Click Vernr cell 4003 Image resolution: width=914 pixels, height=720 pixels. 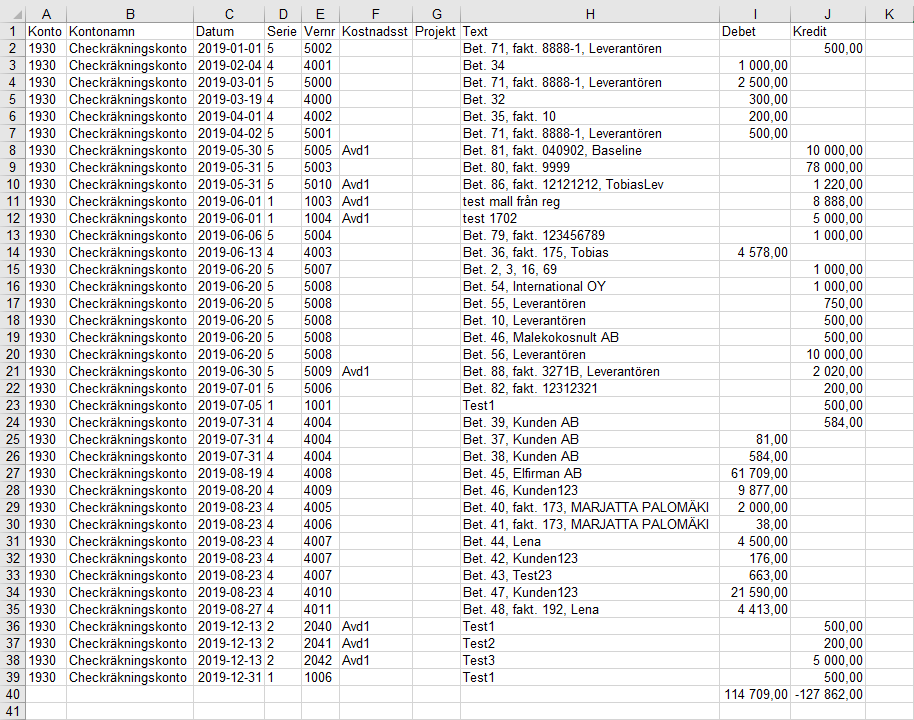click(x=320, y=252)
